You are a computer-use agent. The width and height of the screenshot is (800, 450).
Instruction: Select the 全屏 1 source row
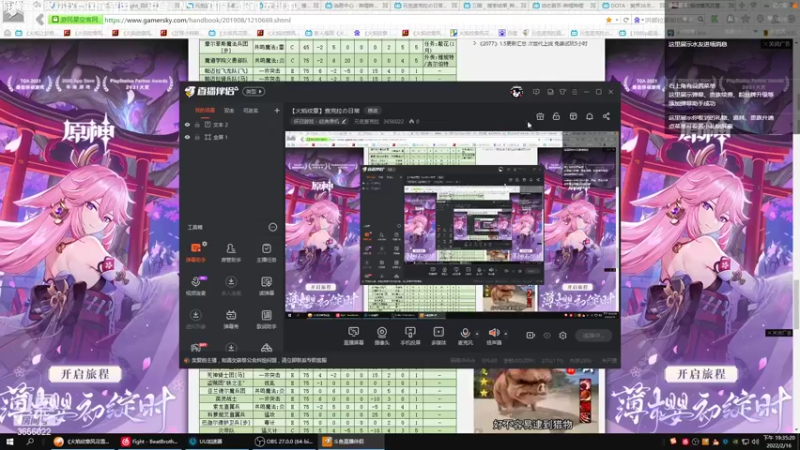point(232,137)
